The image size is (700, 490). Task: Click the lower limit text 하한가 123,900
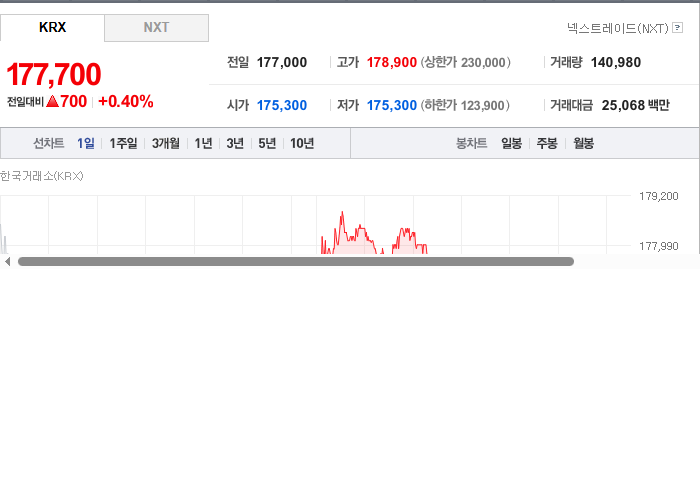[465, 105]
